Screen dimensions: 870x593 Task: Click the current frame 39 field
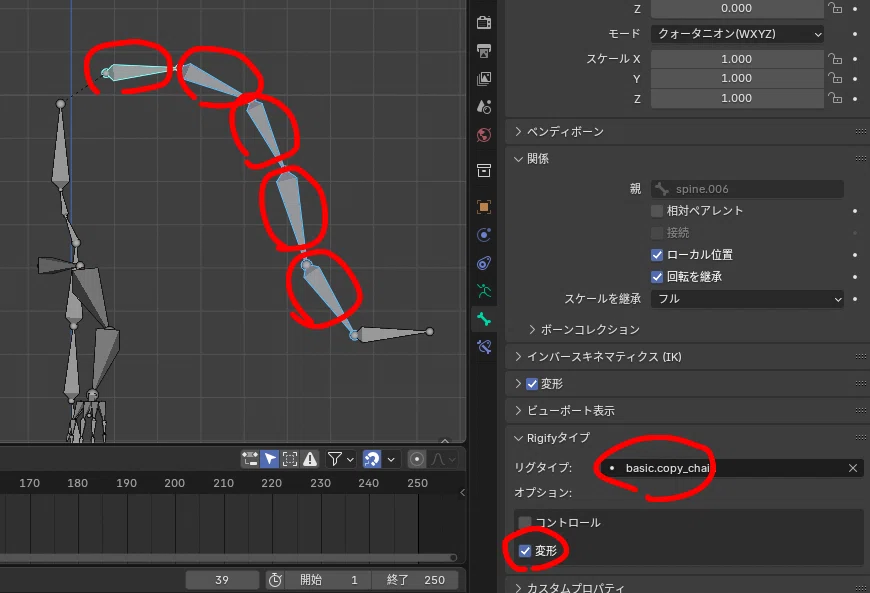222,580
